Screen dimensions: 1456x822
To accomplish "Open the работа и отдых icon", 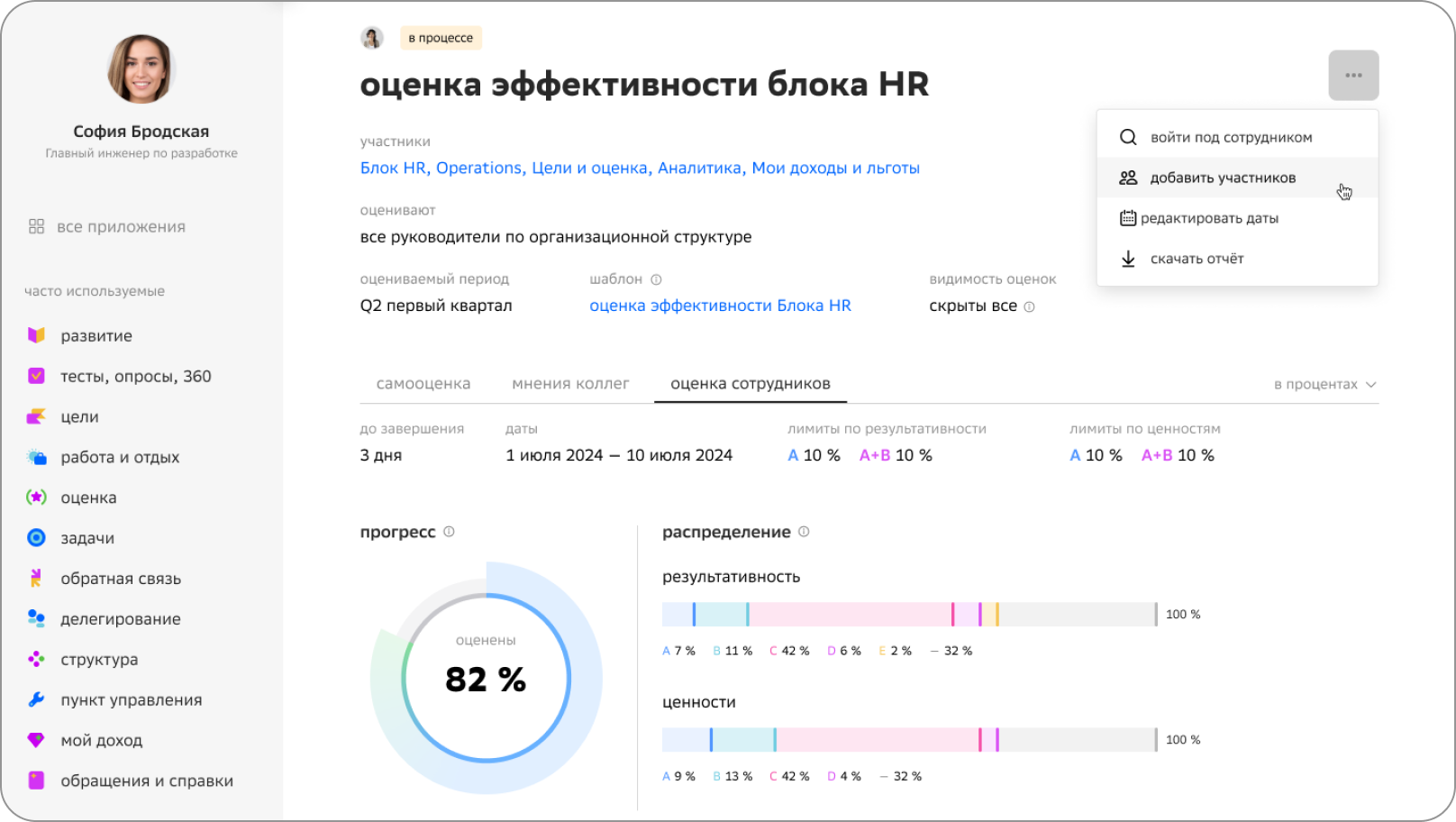I will point(36,457).
